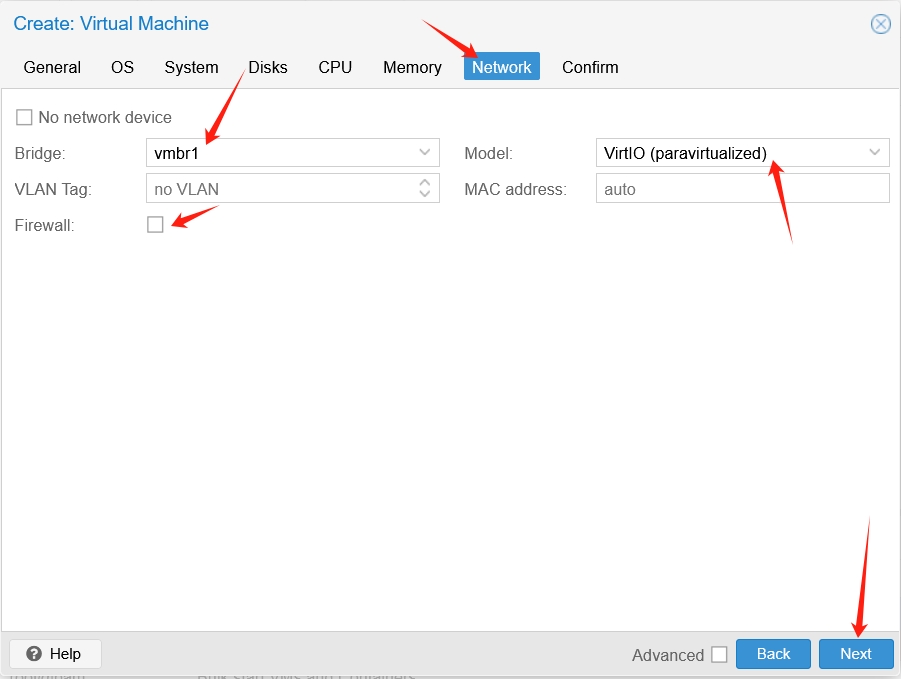901x679 pixels.
Task: Go back with the Back button
Action: pyautogui.click(x=773, y=654)
